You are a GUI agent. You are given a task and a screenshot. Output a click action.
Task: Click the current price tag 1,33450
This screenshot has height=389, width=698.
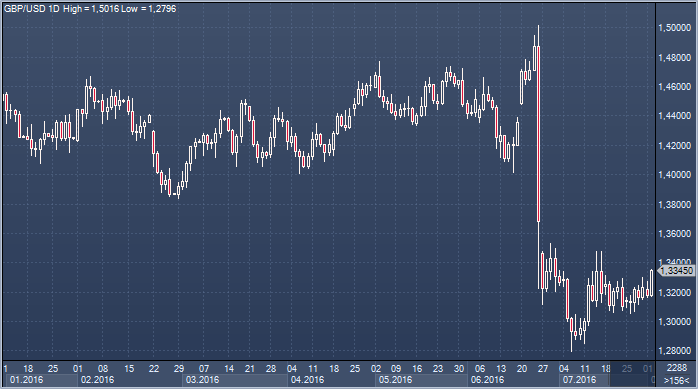pos(676,271)
